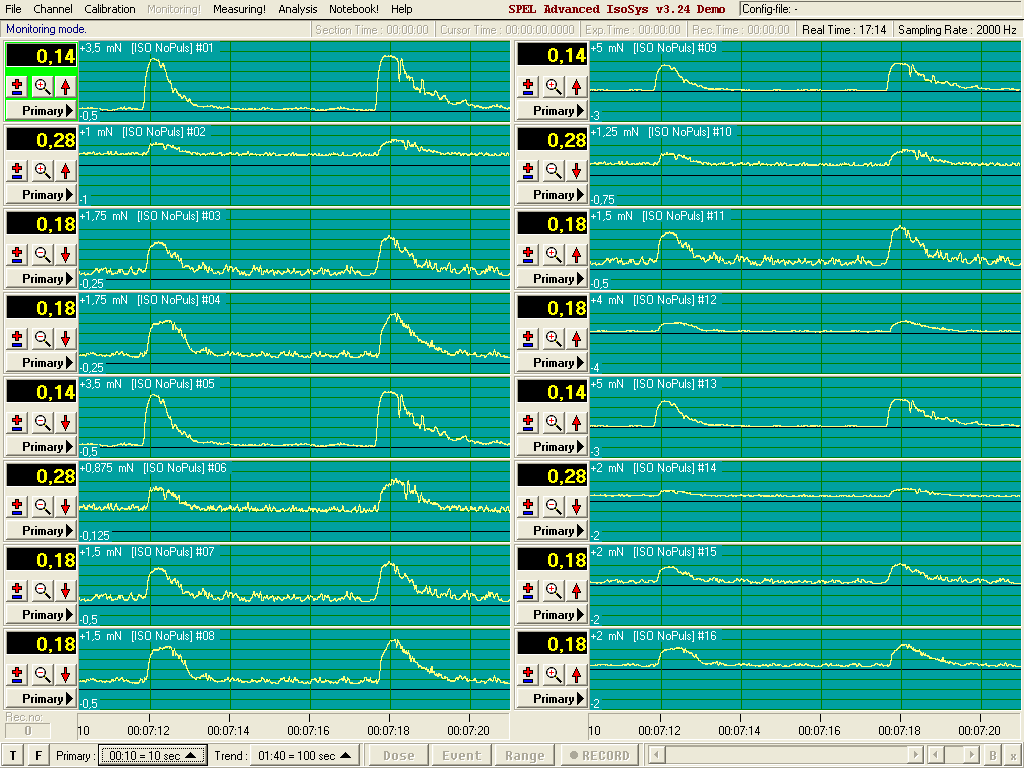Open the Analysis menu
This screenshot has height=768, width=1024.
297,9
